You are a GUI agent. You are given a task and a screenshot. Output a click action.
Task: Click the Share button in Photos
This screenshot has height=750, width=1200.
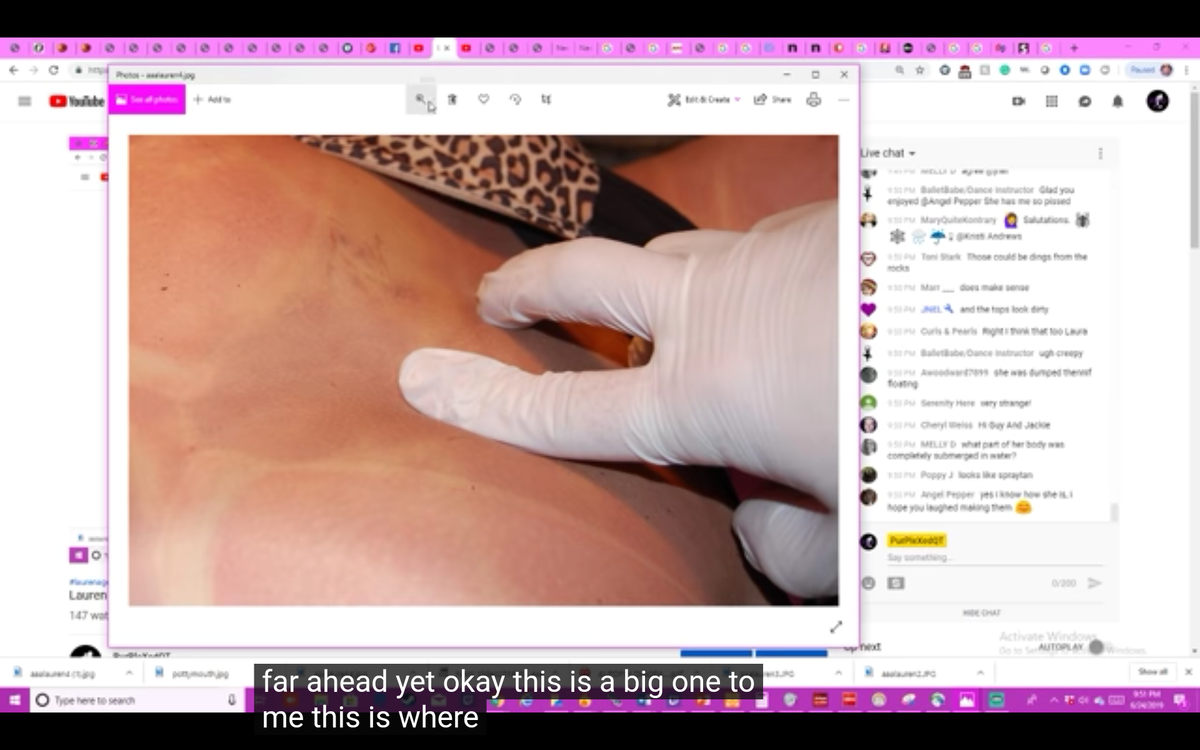click(x=772, y=99)
